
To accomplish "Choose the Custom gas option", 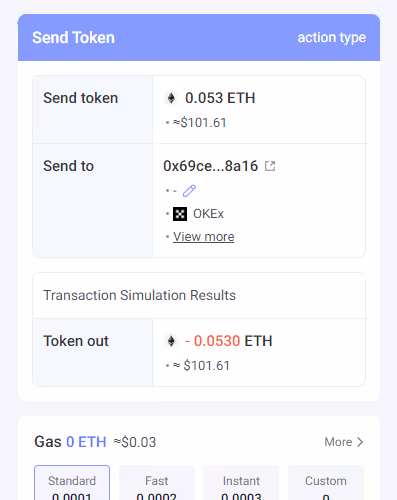I will coord(326,483).
